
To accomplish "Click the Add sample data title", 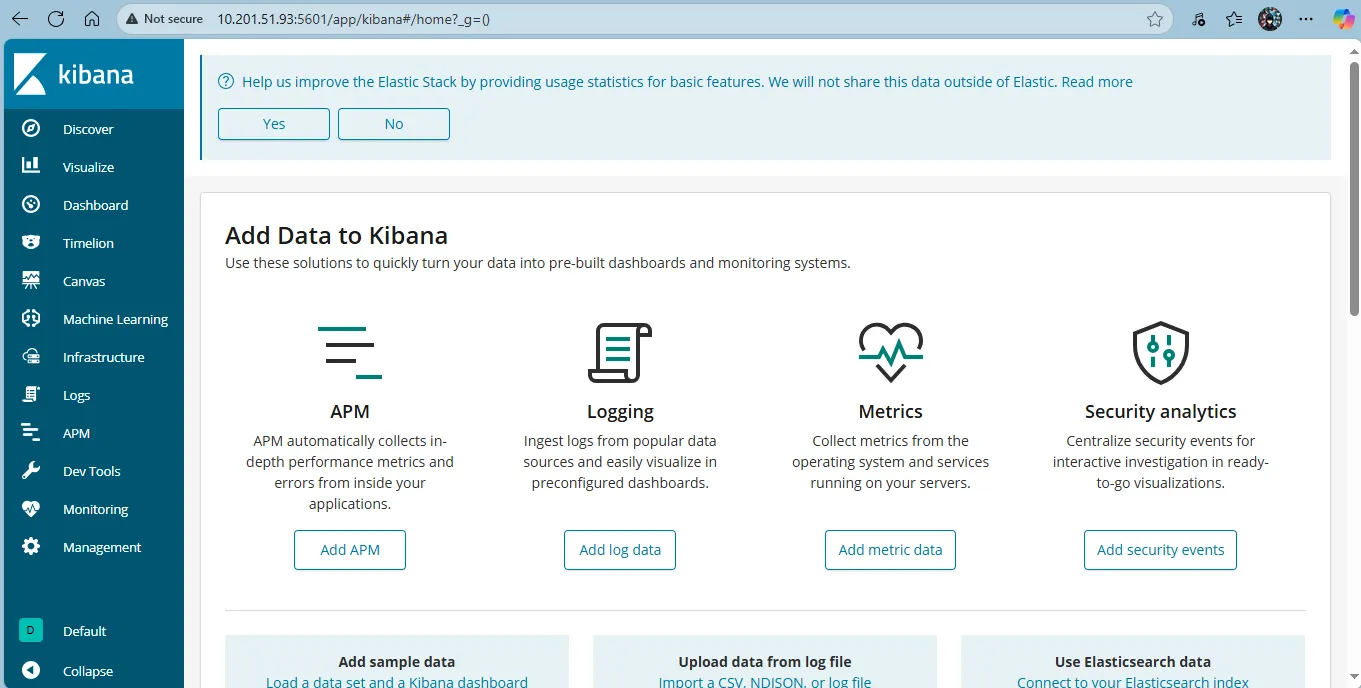I will (x=397, y=661).
